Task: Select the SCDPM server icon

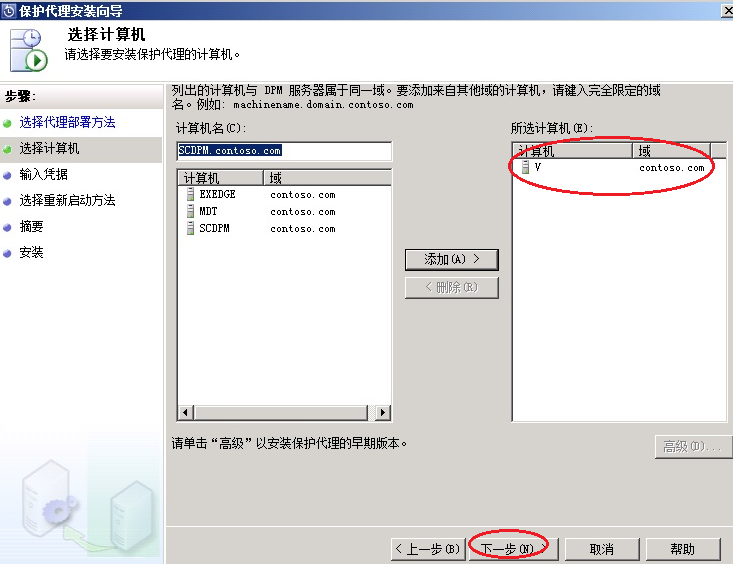Action: click(x=190, y=228)
